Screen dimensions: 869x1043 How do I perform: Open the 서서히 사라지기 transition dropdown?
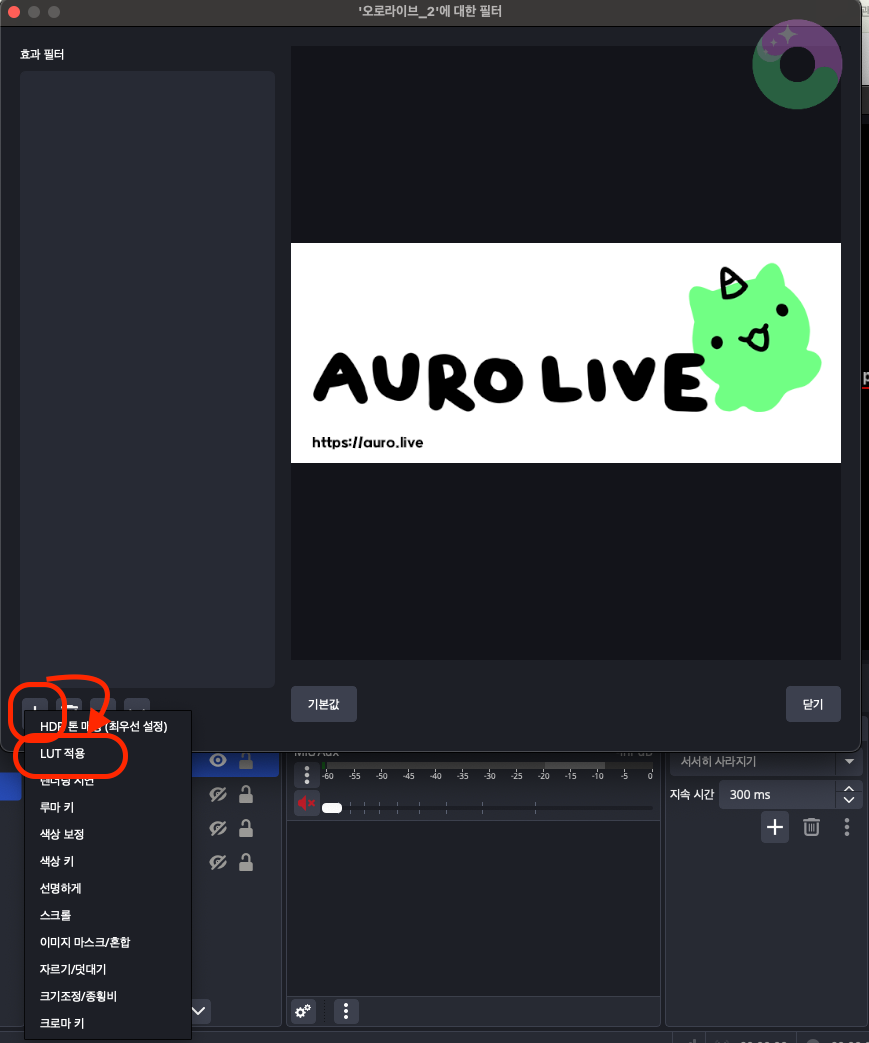point(766,761)
